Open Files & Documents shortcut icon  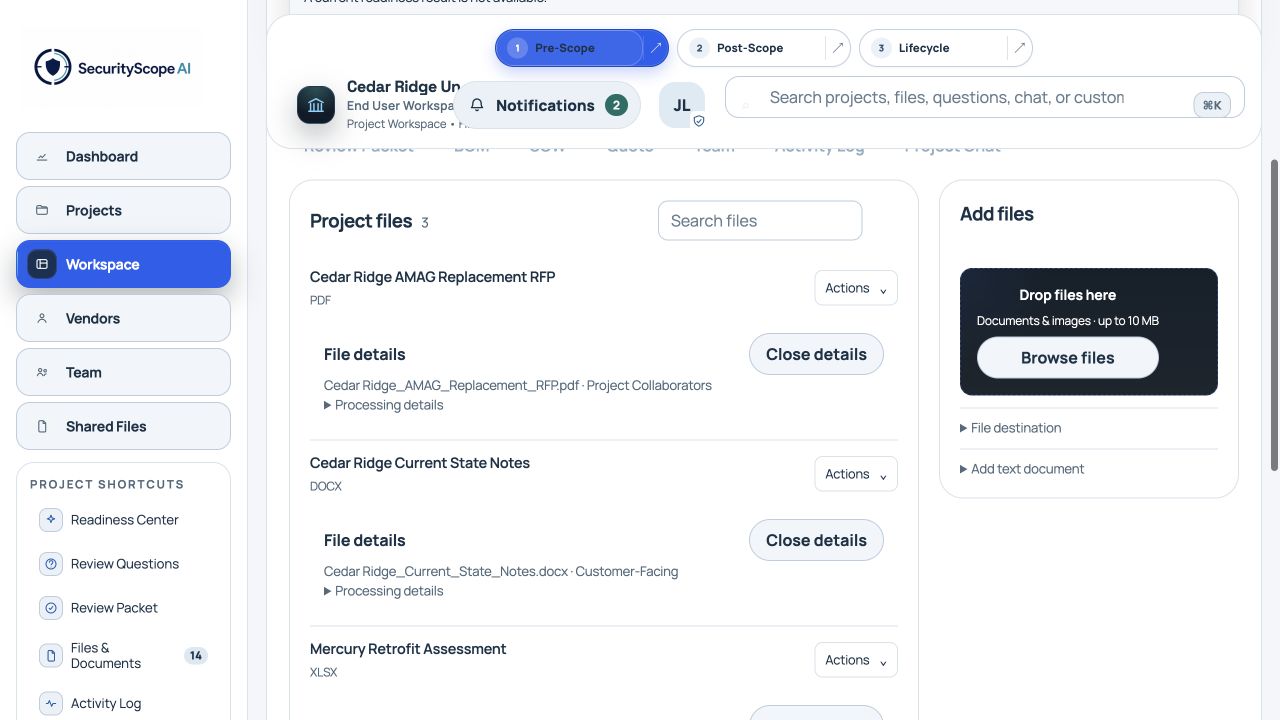pos(51,656)
